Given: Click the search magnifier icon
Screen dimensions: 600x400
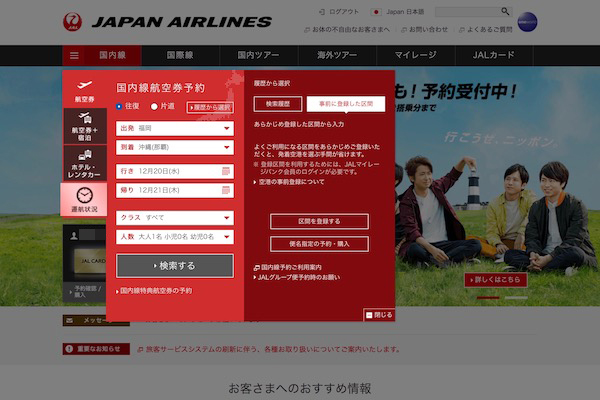Looking at the screenshot, I should (505, 11).
